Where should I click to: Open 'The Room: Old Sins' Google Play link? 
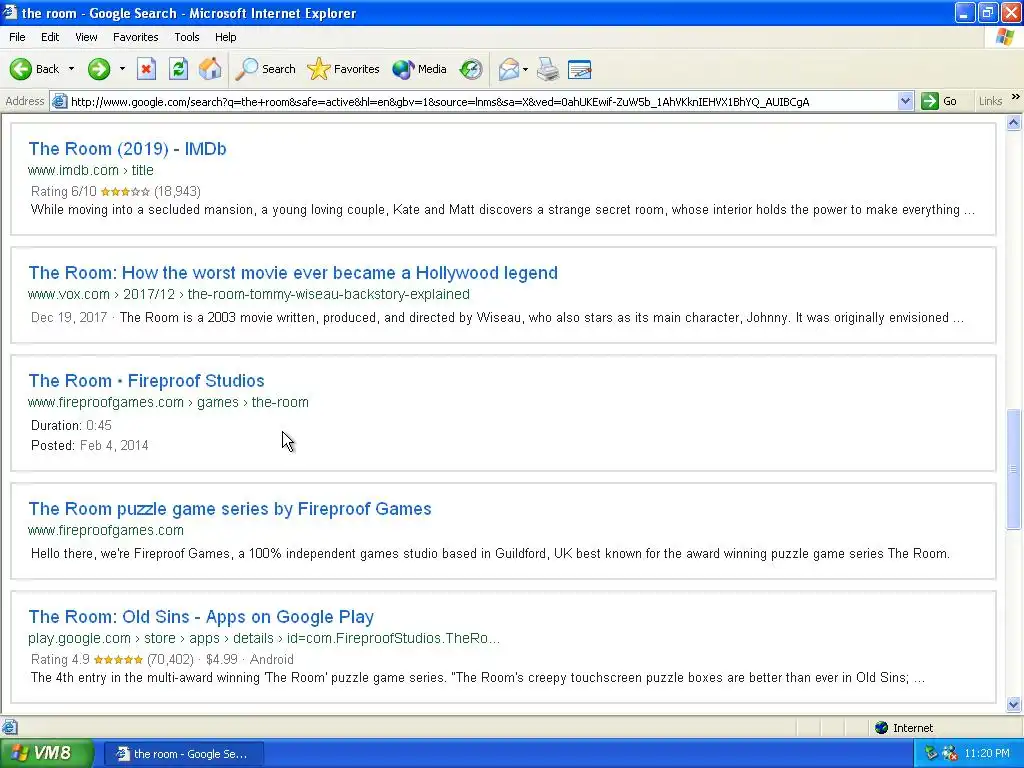[201, 617]
